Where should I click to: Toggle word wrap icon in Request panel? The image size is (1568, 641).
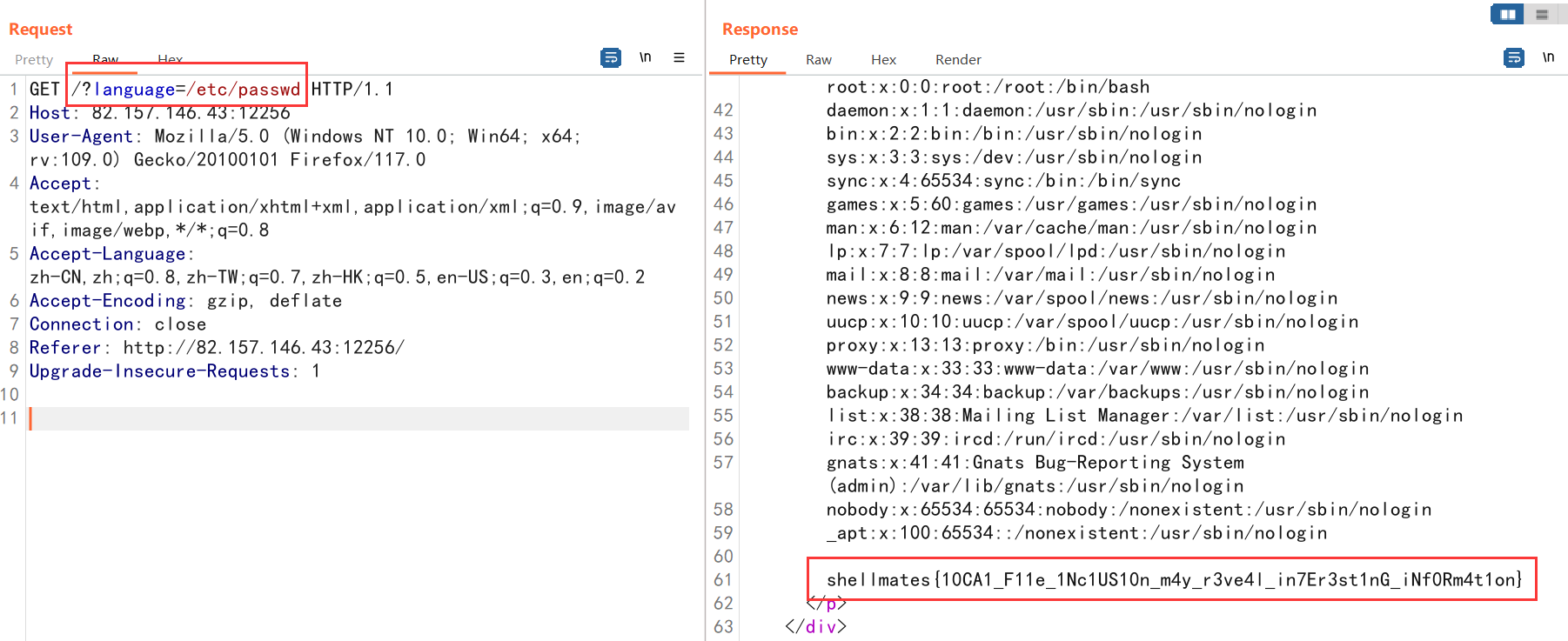click(x=611, y=57)
